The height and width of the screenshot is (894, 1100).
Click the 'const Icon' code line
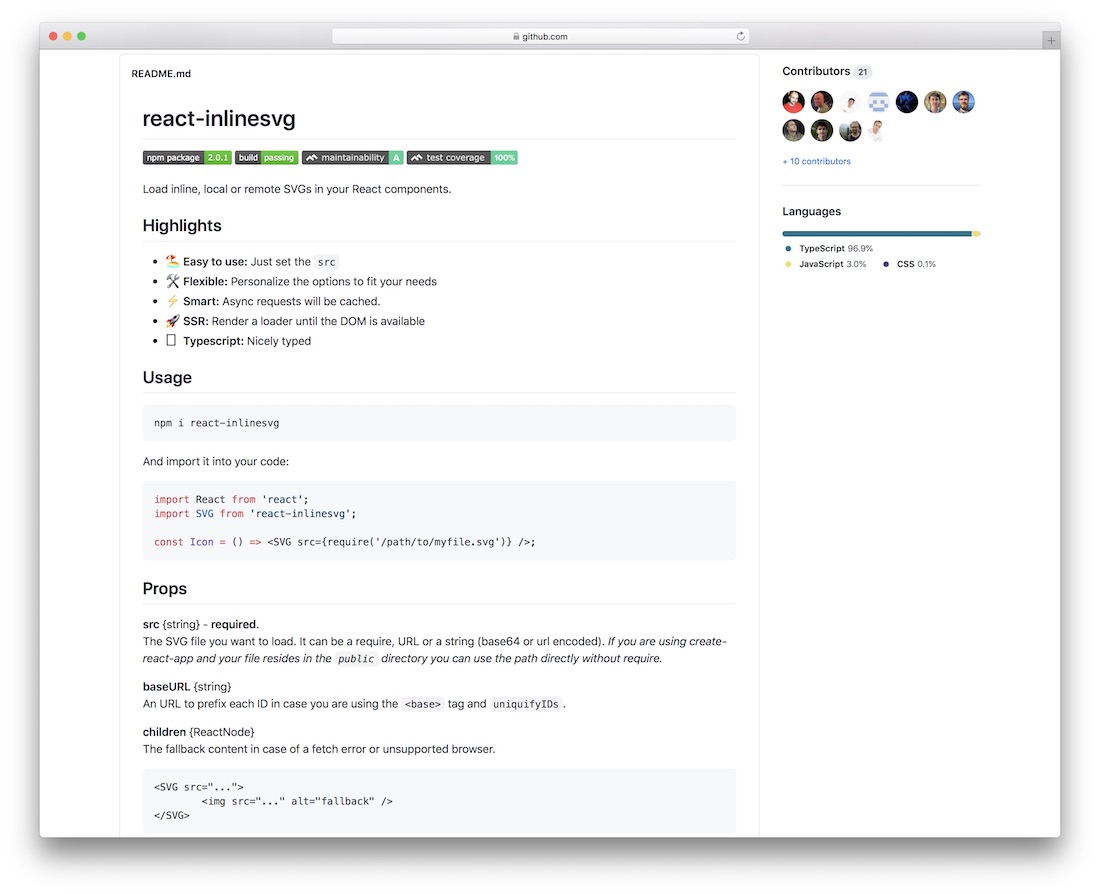tap(344, 542)
